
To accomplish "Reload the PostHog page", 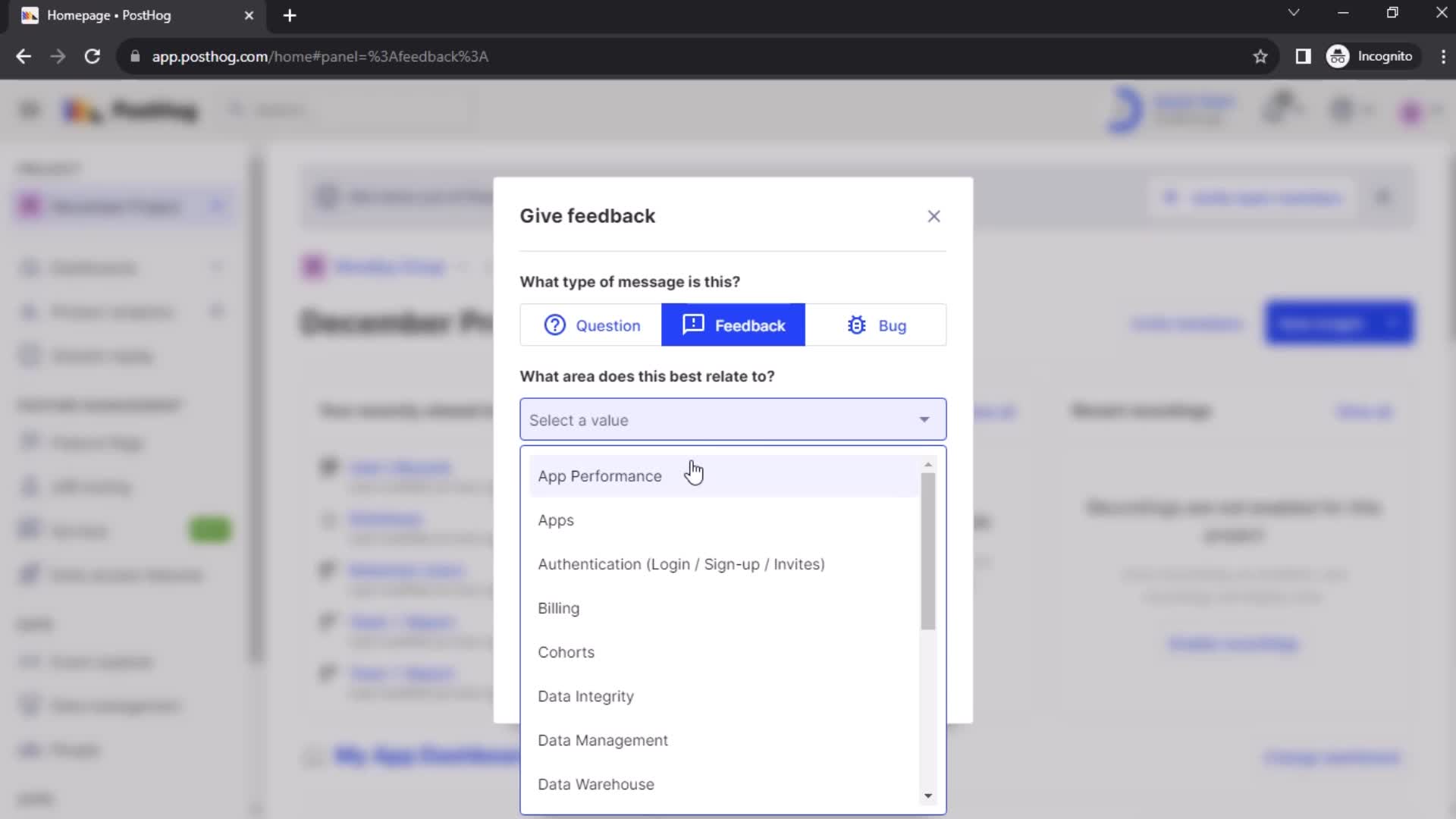I will (x=93, y=56).
